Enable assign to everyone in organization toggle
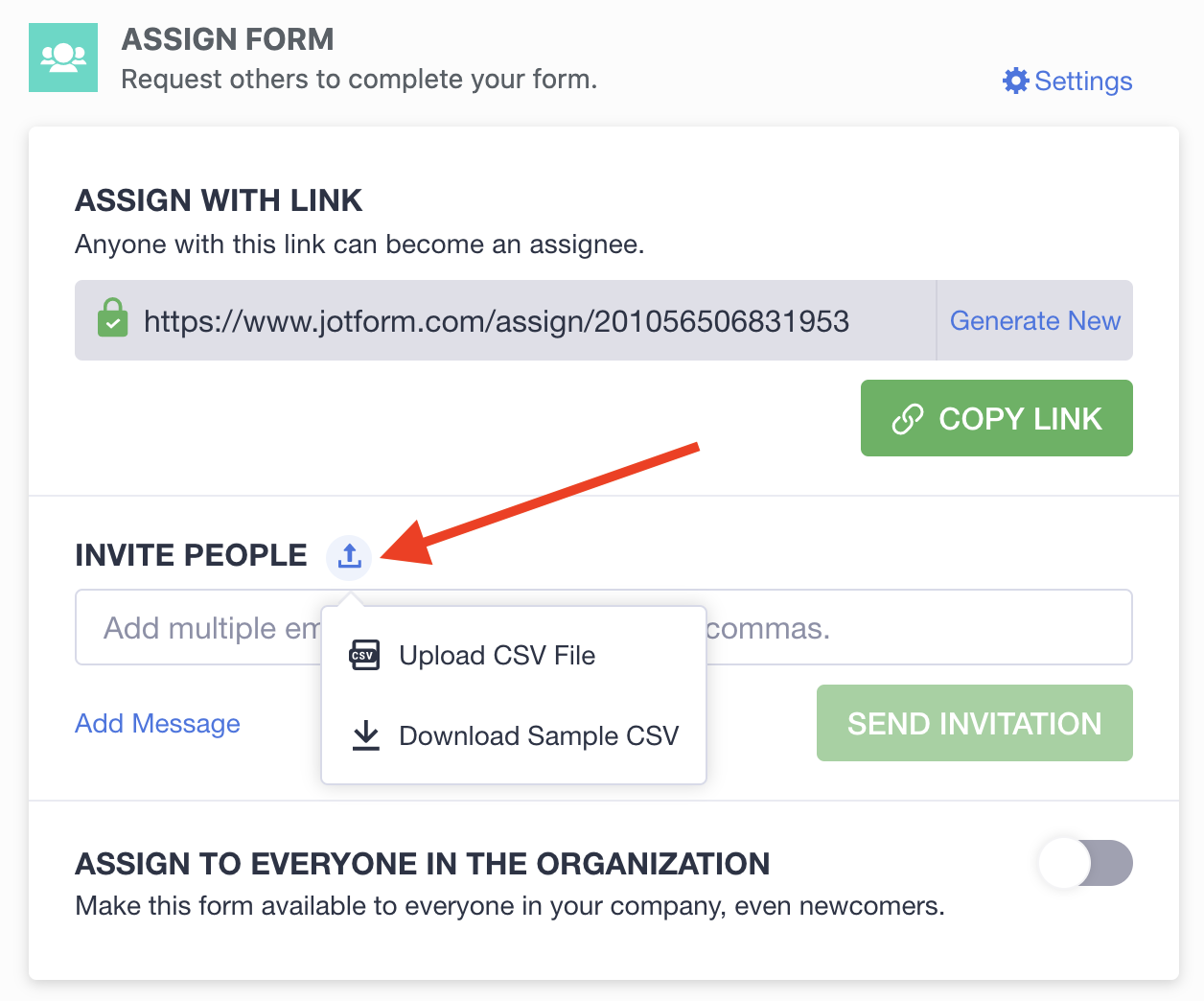The width and height of the screenshot is (1204, 1001). point(1085,863)
